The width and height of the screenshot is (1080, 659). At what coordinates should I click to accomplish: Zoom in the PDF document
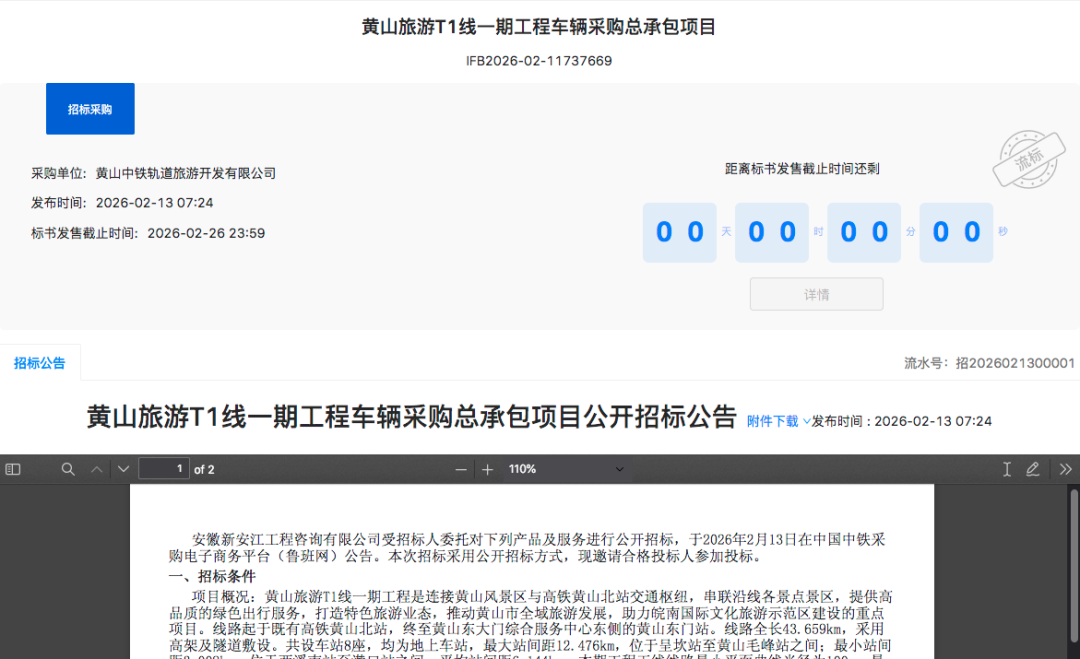click(x=487, y=469)
